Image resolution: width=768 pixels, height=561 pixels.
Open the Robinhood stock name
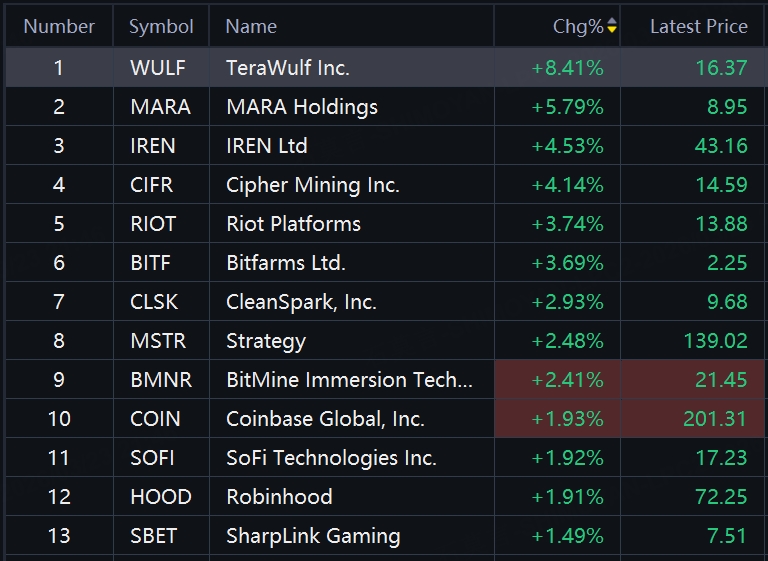pos(279,497)
